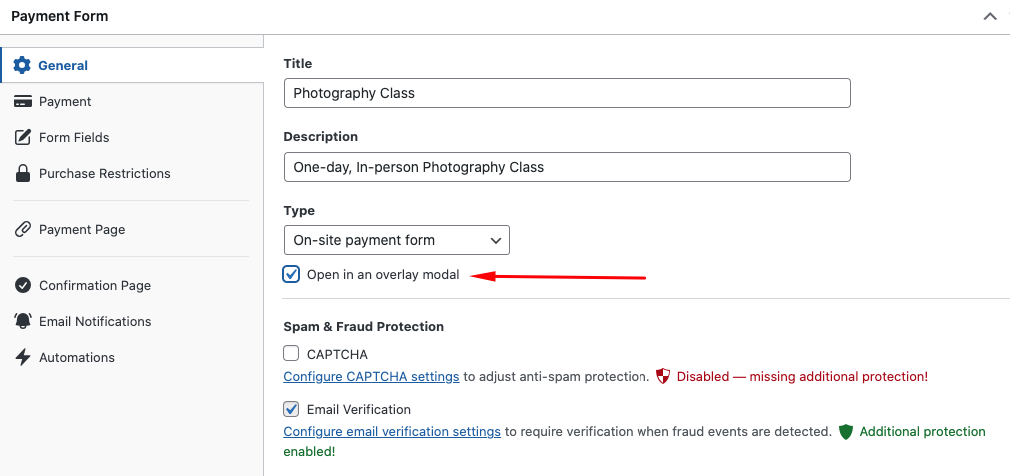Click the Email Notifications bell icon
This screenshot has height=476, width=1010.
pyautogui.click(x=22, y=321)
